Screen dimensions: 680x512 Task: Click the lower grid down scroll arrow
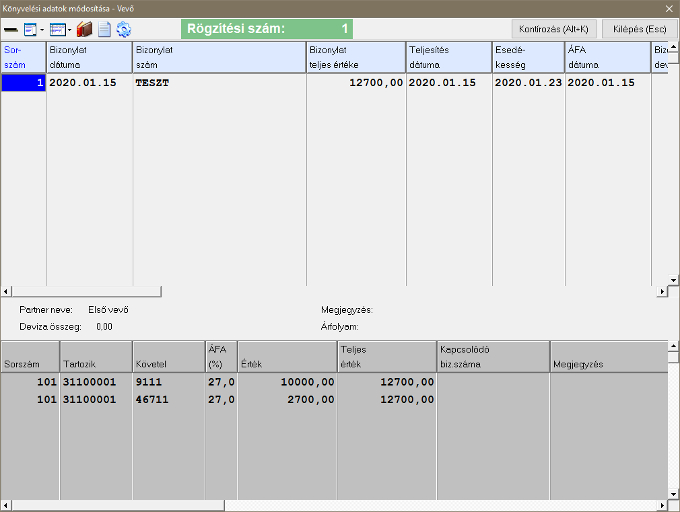click(673, 493)
